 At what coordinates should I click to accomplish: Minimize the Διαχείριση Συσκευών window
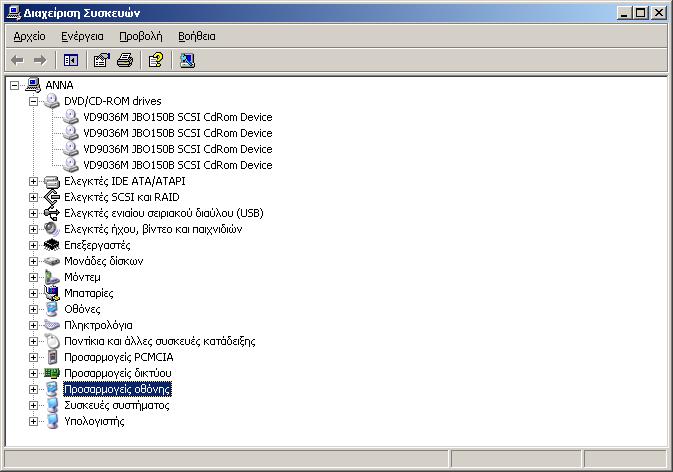tap(624, 13)
